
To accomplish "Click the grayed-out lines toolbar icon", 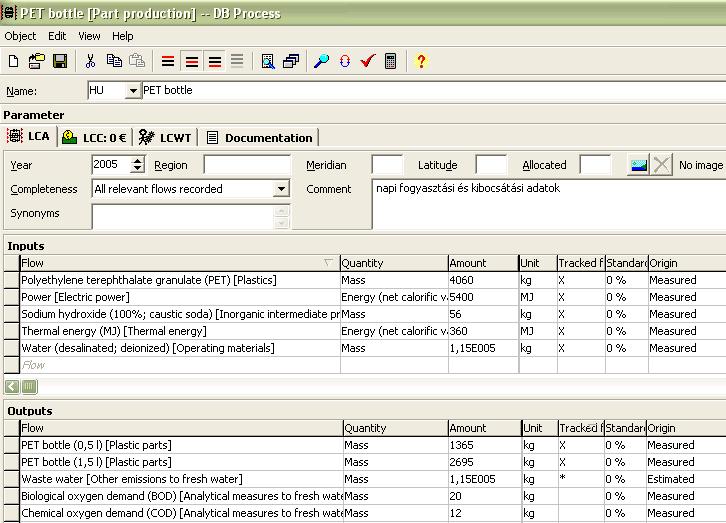I will [x=237, y=61].
